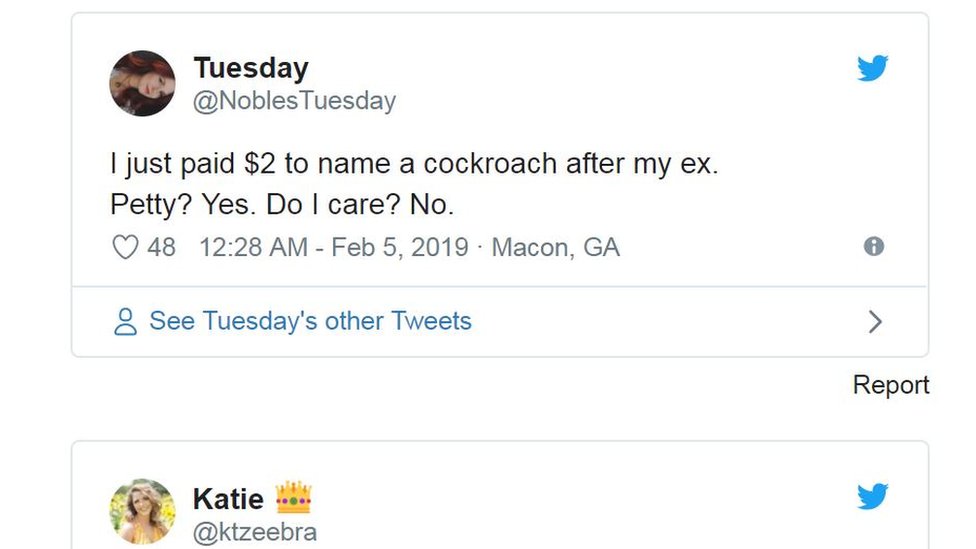Click the Report link below the tweet
This screenshot has width=976, height=549.
click(890, 385)
